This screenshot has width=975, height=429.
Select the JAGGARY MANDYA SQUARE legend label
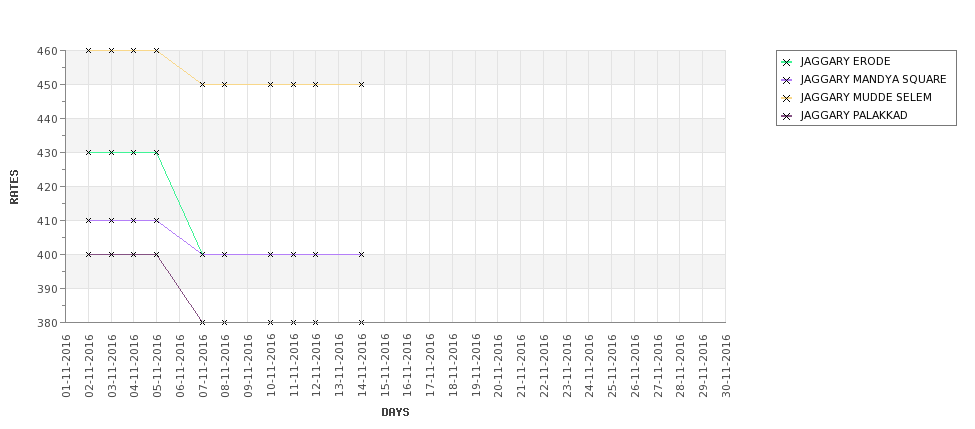coord(873,80)
